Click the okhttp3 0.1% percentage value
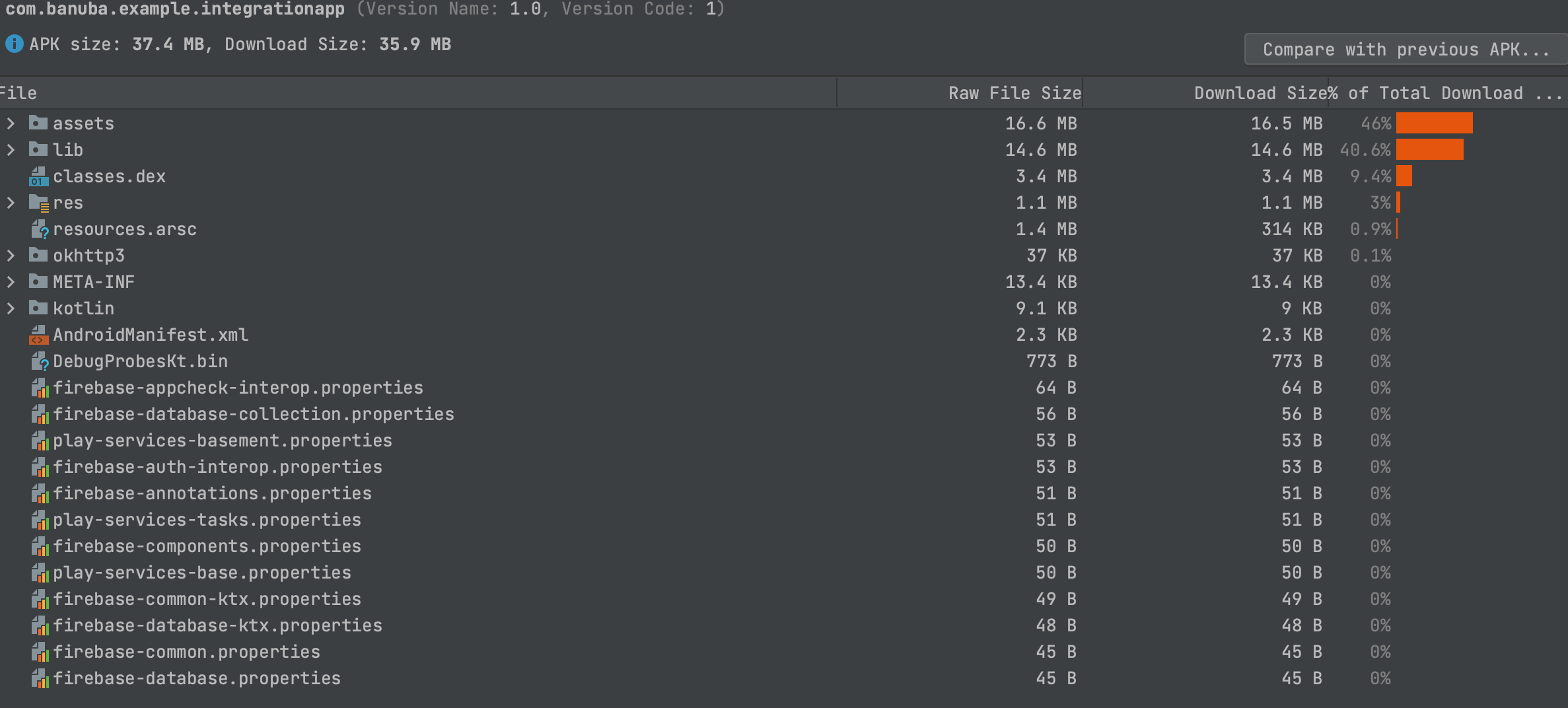1568x708 pixels. click(x=1371, y=256)
